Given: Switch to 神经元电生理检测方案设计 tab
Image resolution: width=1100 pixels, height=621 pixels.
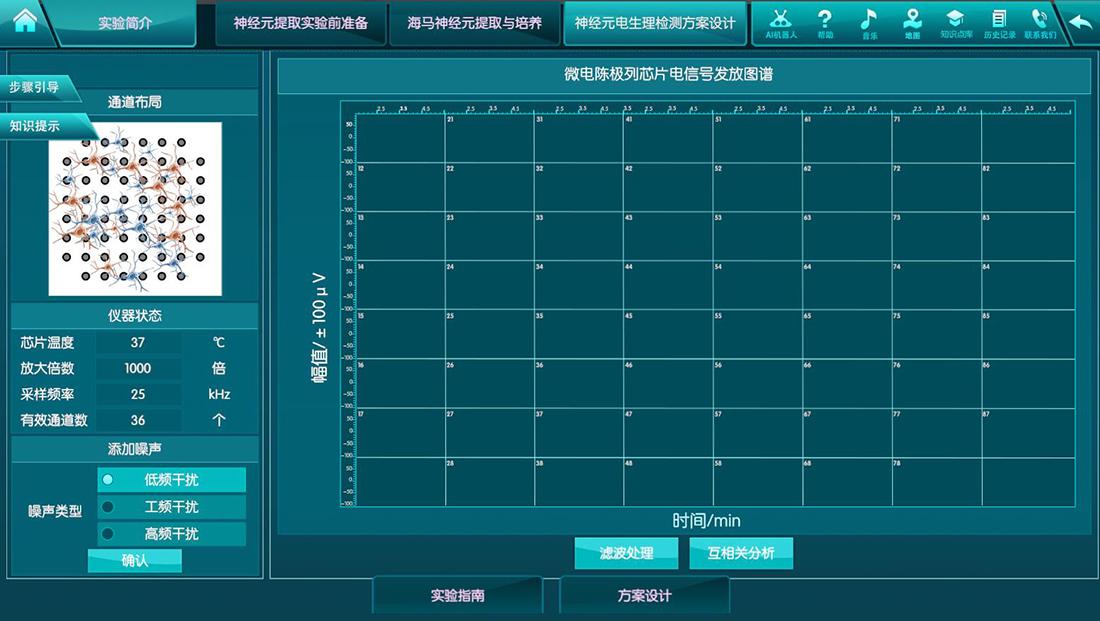Looking at the screenshot, I should (x=655, y=22).
